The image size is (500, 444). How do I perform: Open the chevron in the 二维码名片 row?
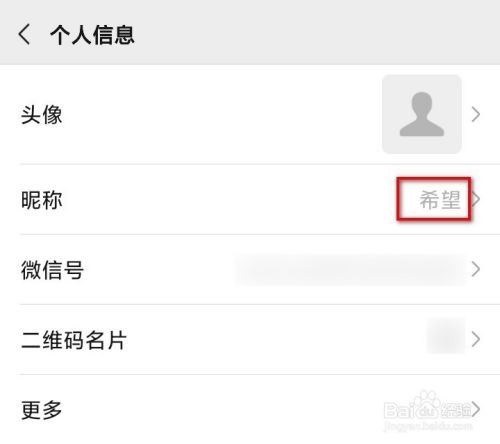pos(476,339)
